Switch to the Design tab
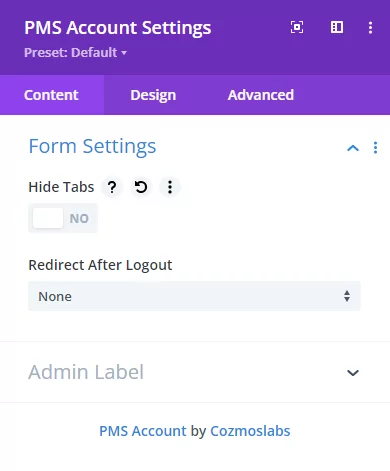Viewport: 390px width, 471px height. 153,95
